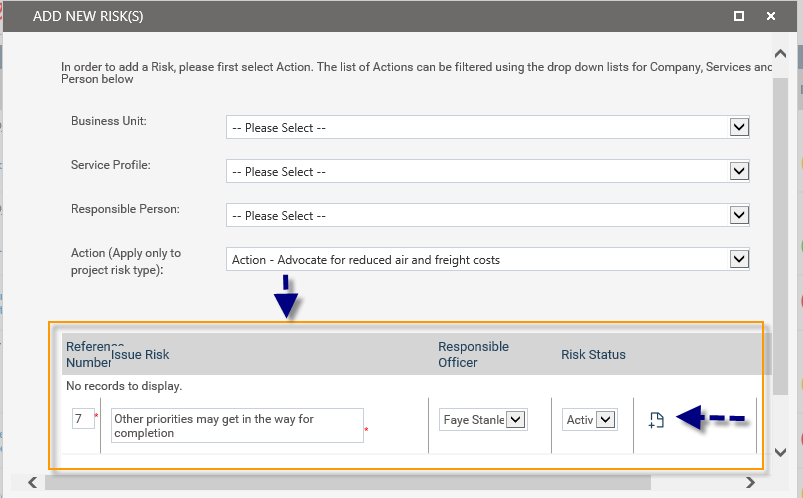The width and height of the screenshot is (803, 498).
Task: Open the Responsible Person dropdown
Action: 739,215
